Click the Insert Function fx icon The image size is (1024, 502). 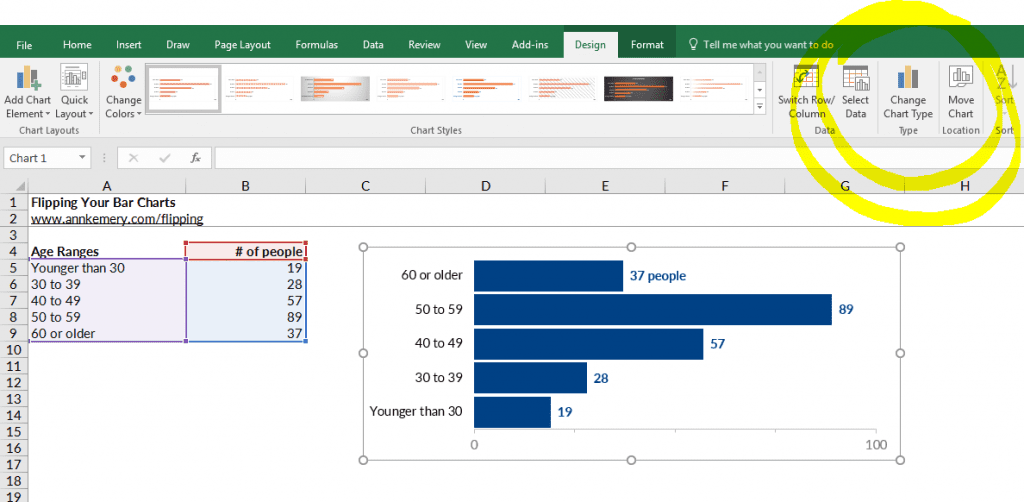coord(196,158)
